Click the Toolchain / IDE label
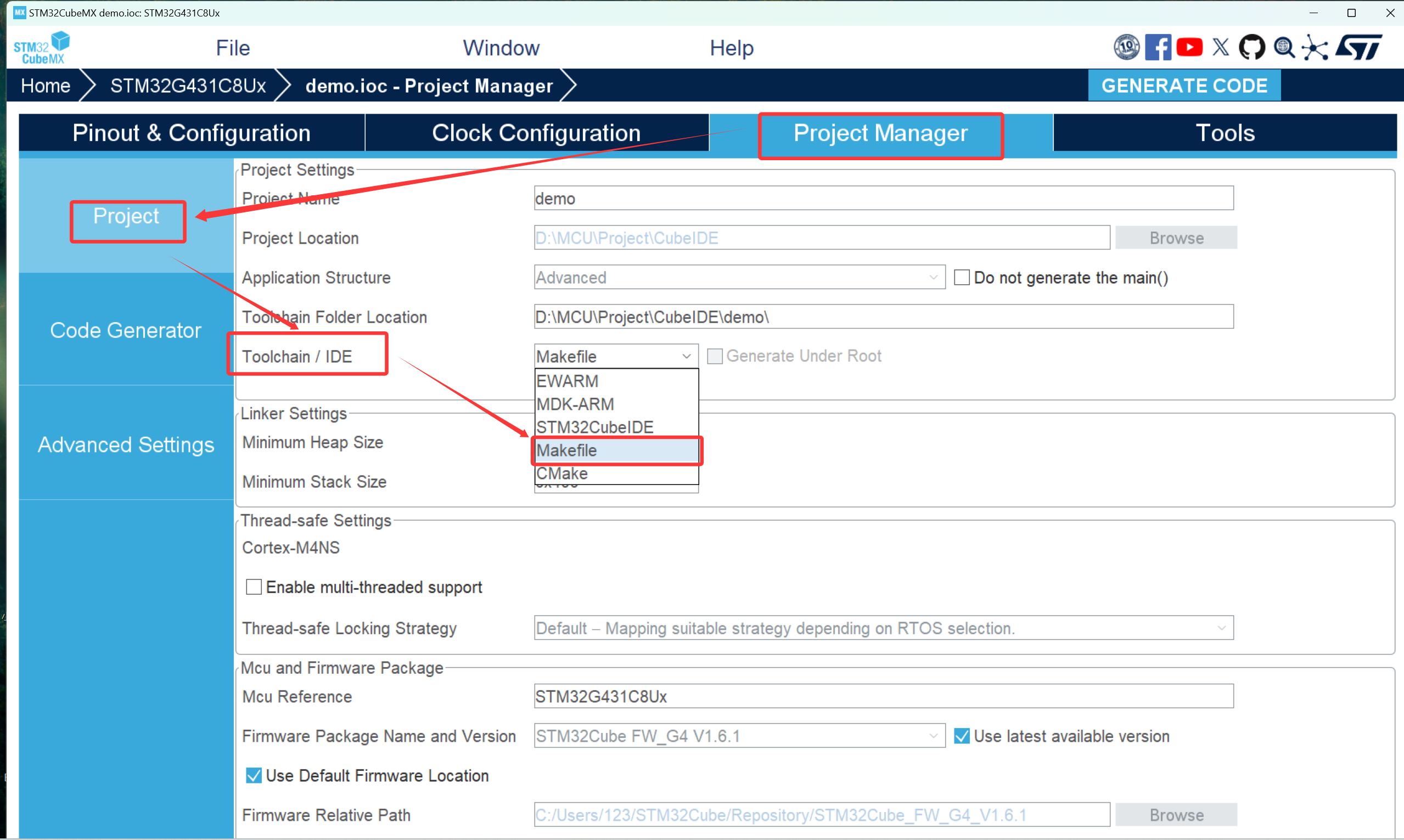This screenshot has width=1404, height=840. click(297, 356)
